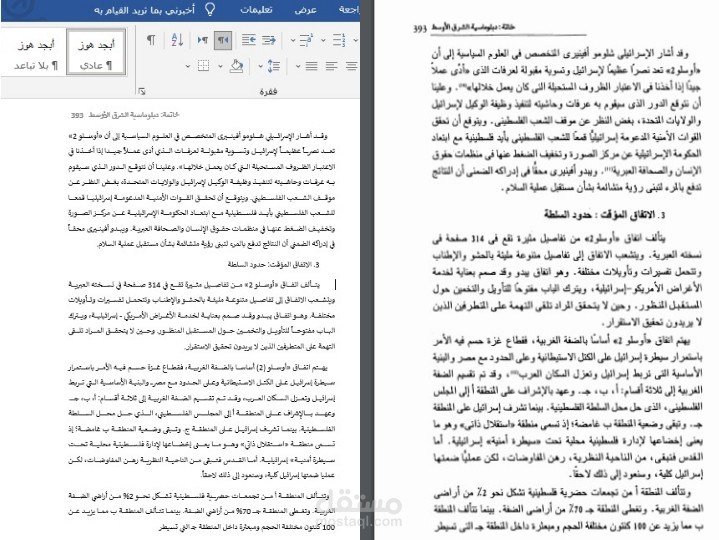Open justify options dropdown arrow
719x540 pixels.
tap(298, 66)
